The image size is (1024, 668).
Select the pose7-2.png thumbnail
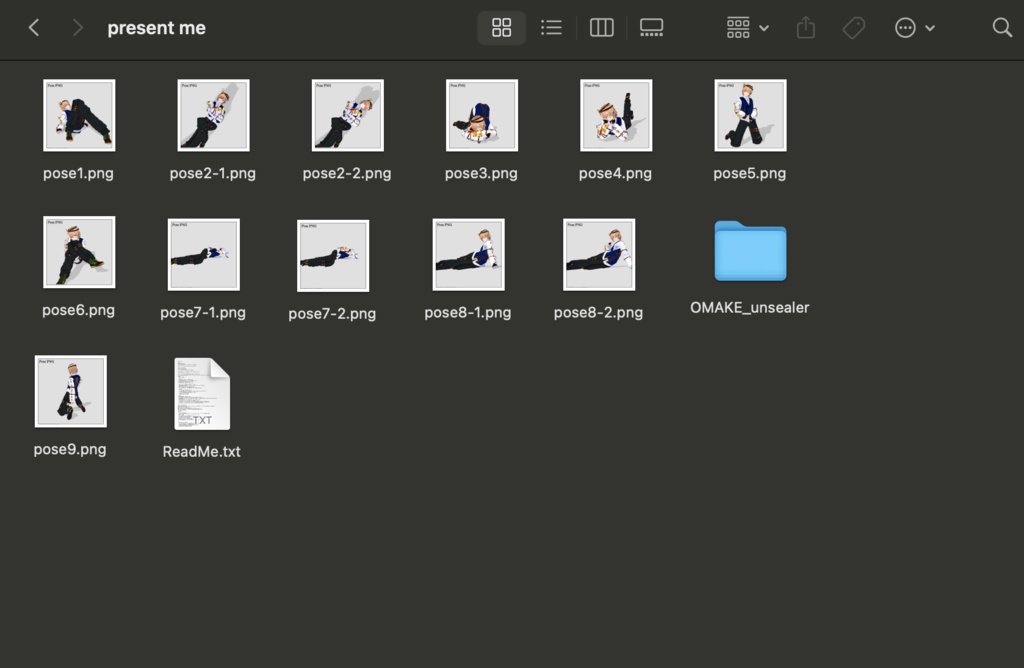[333, 256]
